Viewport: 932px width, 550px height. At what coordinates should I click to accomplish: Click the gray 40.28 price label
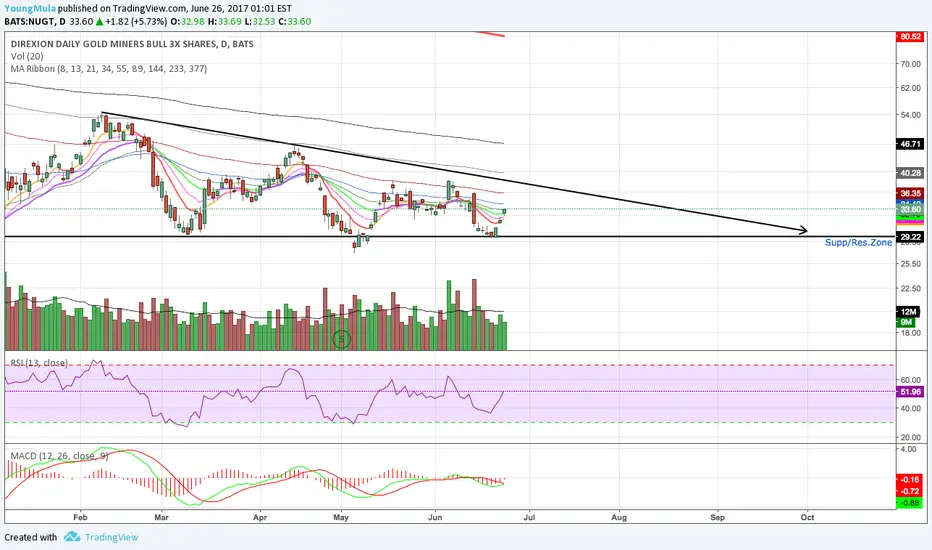click(910, 173)
